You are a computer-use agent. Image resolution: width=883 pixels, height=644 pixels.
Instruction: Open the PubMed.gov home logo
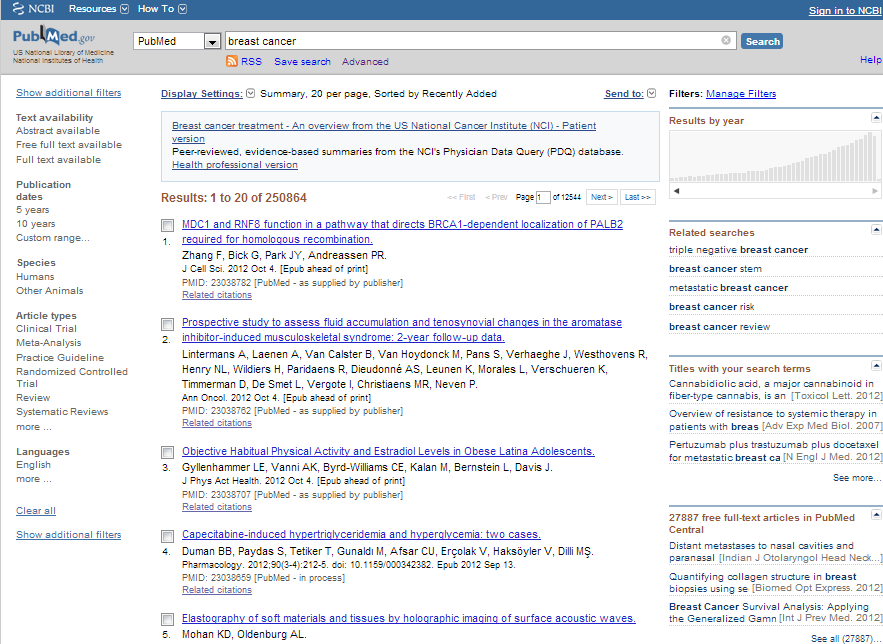(54, 37)
